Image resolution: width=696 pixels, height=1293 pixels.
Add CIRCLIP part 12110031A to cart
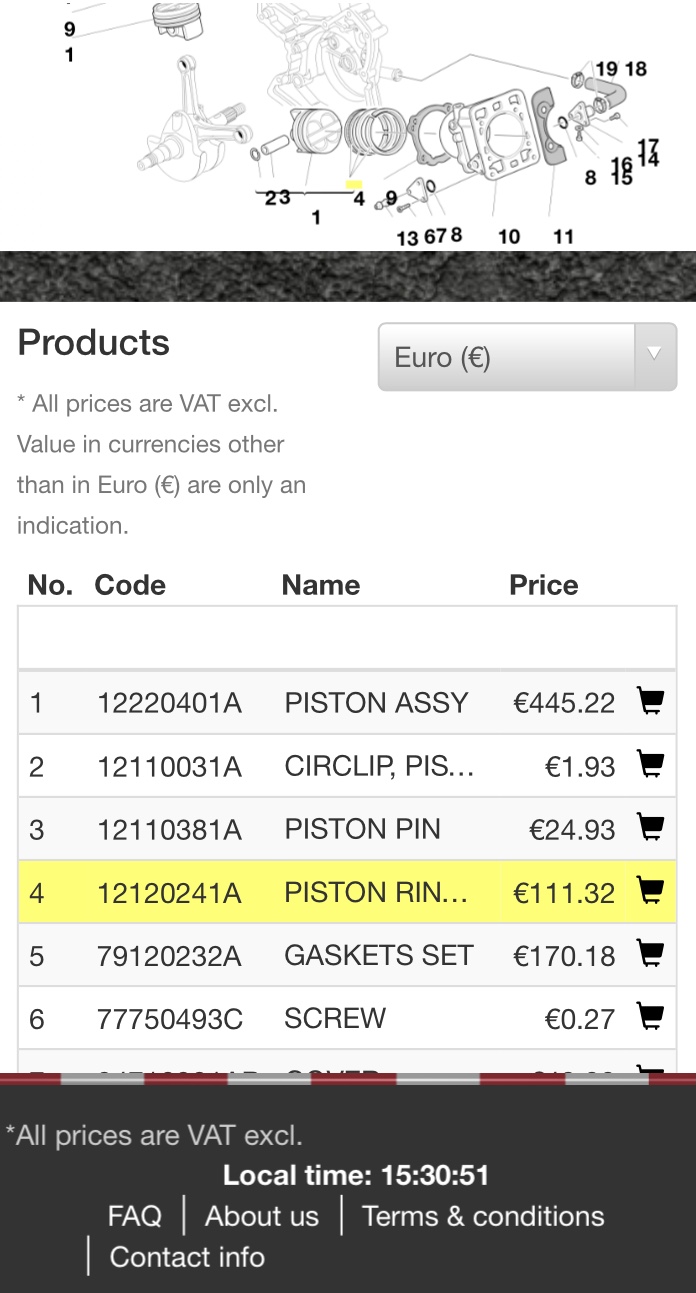[650, 766]
